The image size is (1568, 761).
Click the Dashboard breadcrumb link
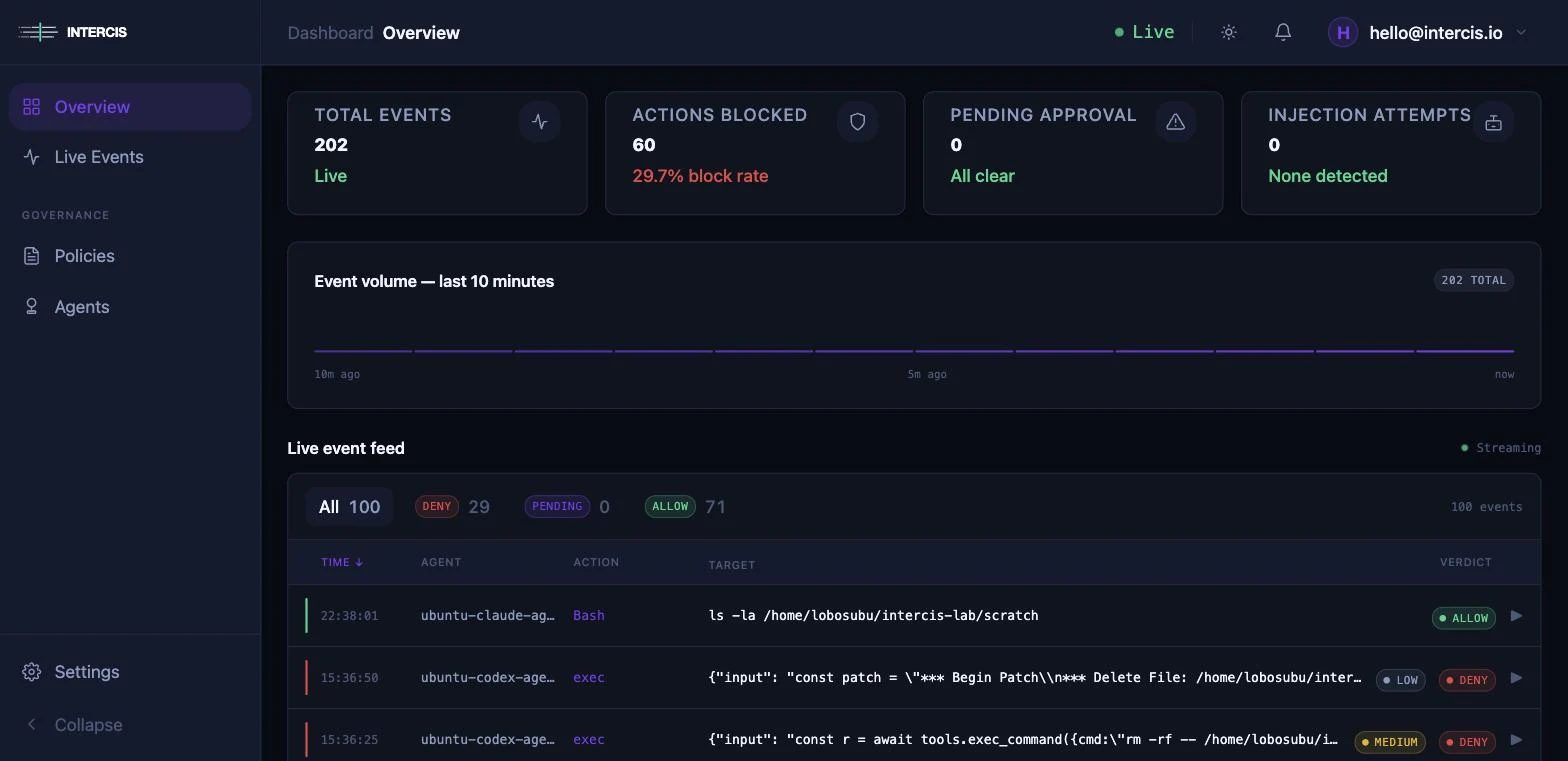[330, 33]
